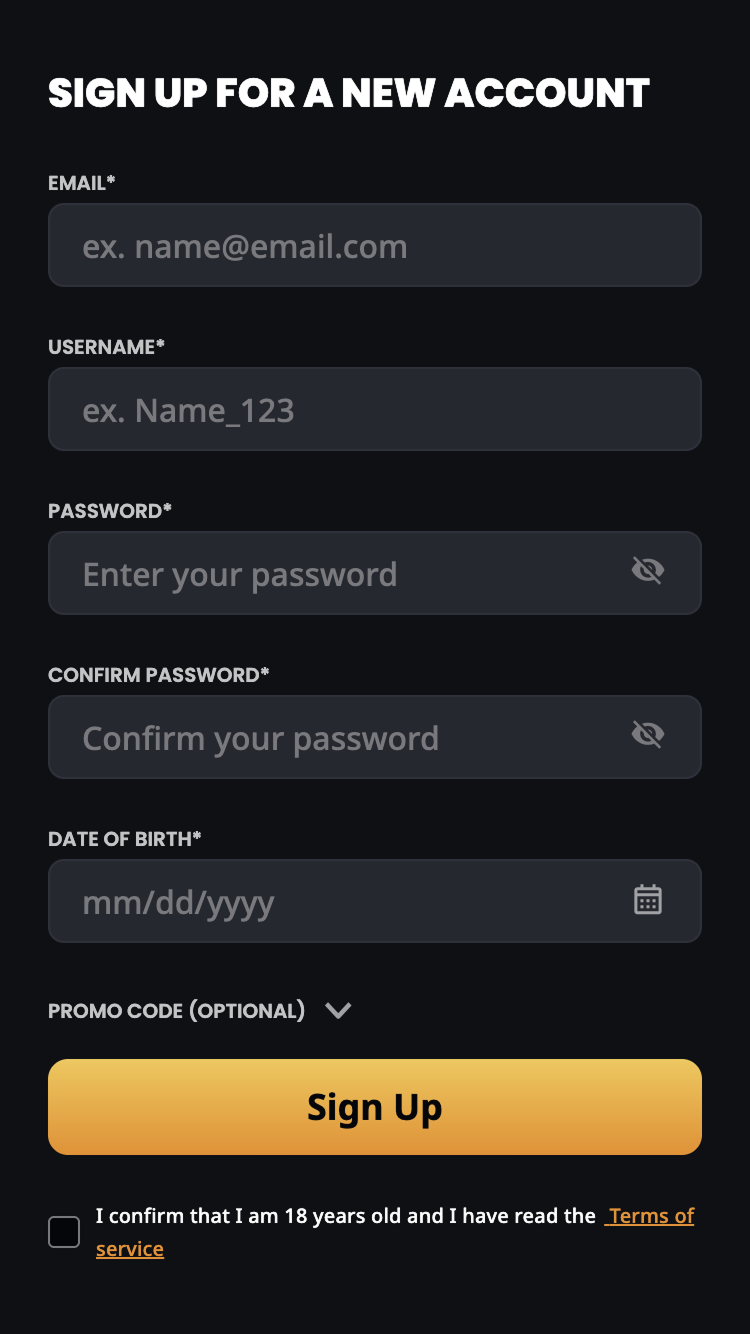The image size is (750, 1334).
Task: Click the yellow Sign Up button
Action: 375,1107
